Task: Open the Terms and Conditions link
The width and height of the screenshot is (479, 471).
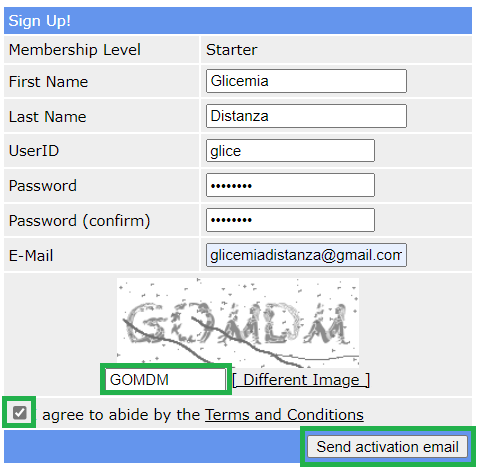Action: point(284,415)
